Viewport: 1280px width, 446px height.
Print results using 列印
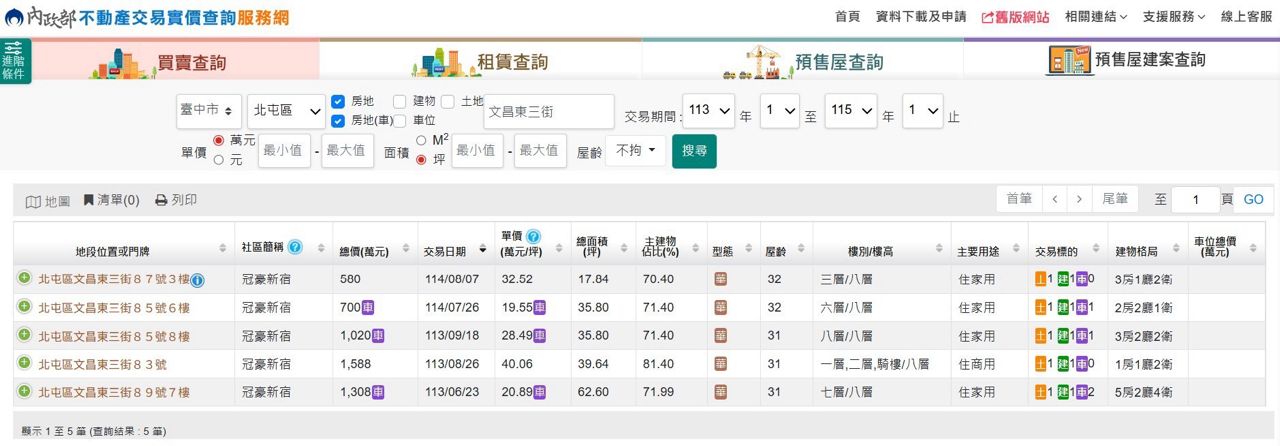coord(175,200)
